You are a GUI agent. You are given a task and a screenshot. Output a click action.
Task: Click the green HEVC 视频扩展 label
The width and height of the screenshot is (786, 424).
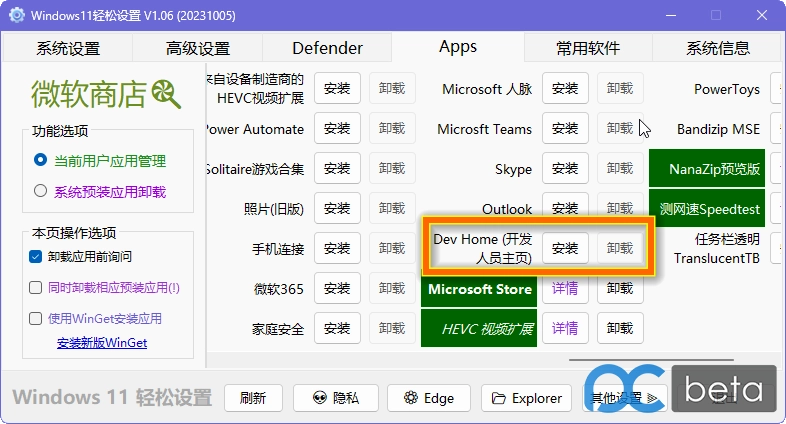click(479, 328)
